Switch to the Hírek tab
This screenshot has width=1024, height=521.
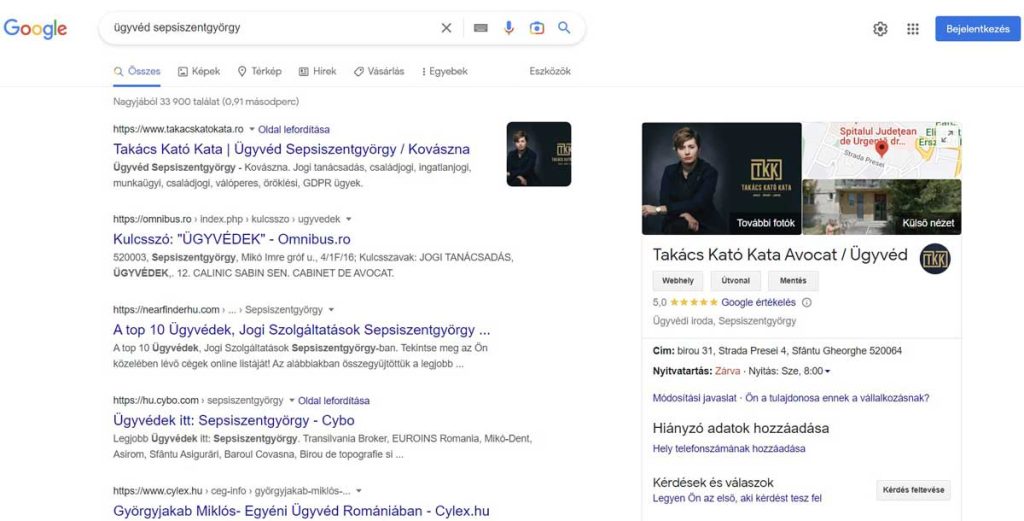[x=317, y=71]
